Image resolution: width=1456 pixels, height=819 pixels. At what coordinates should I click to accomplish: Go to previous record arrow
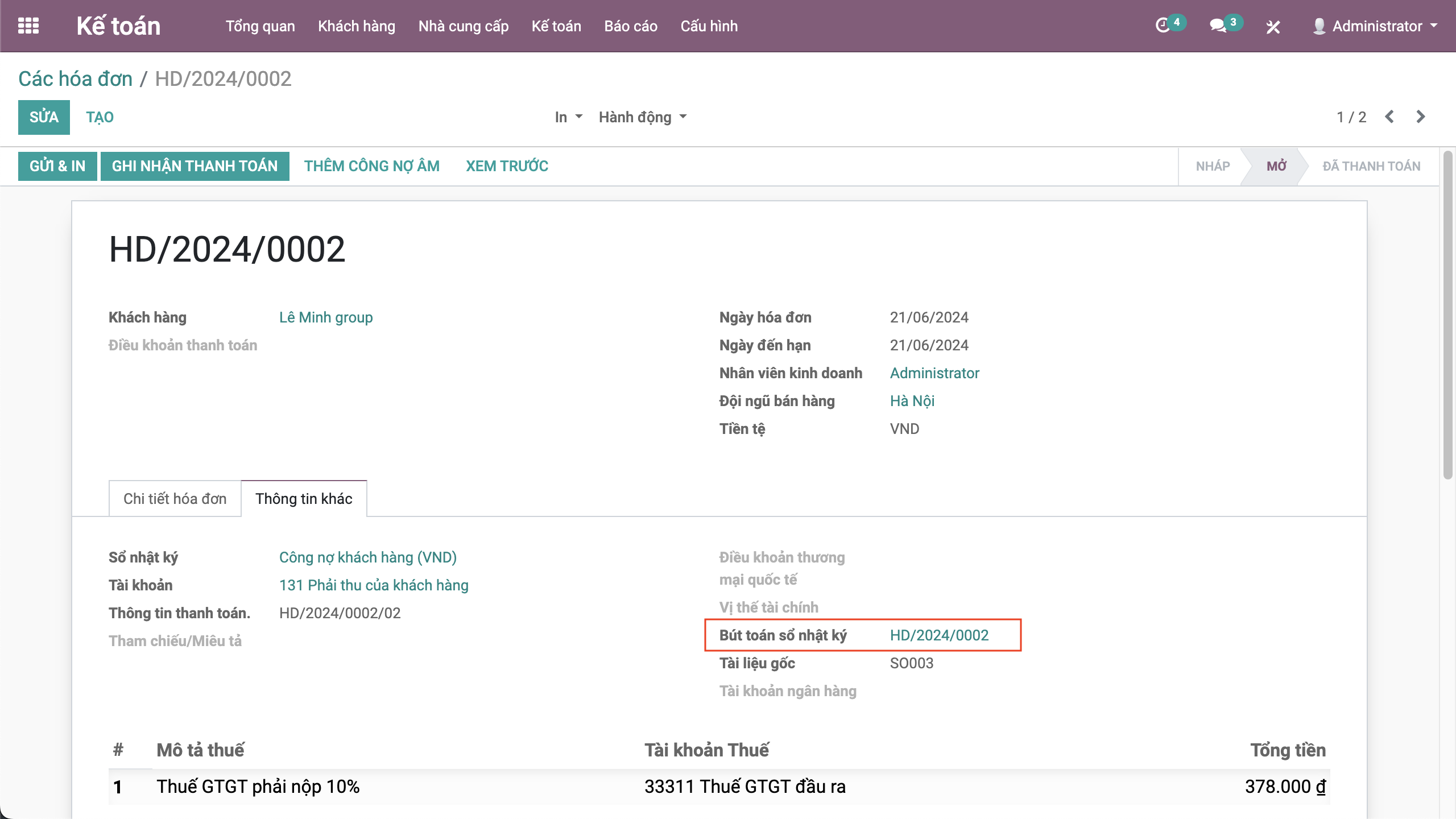coord(1389,117)
